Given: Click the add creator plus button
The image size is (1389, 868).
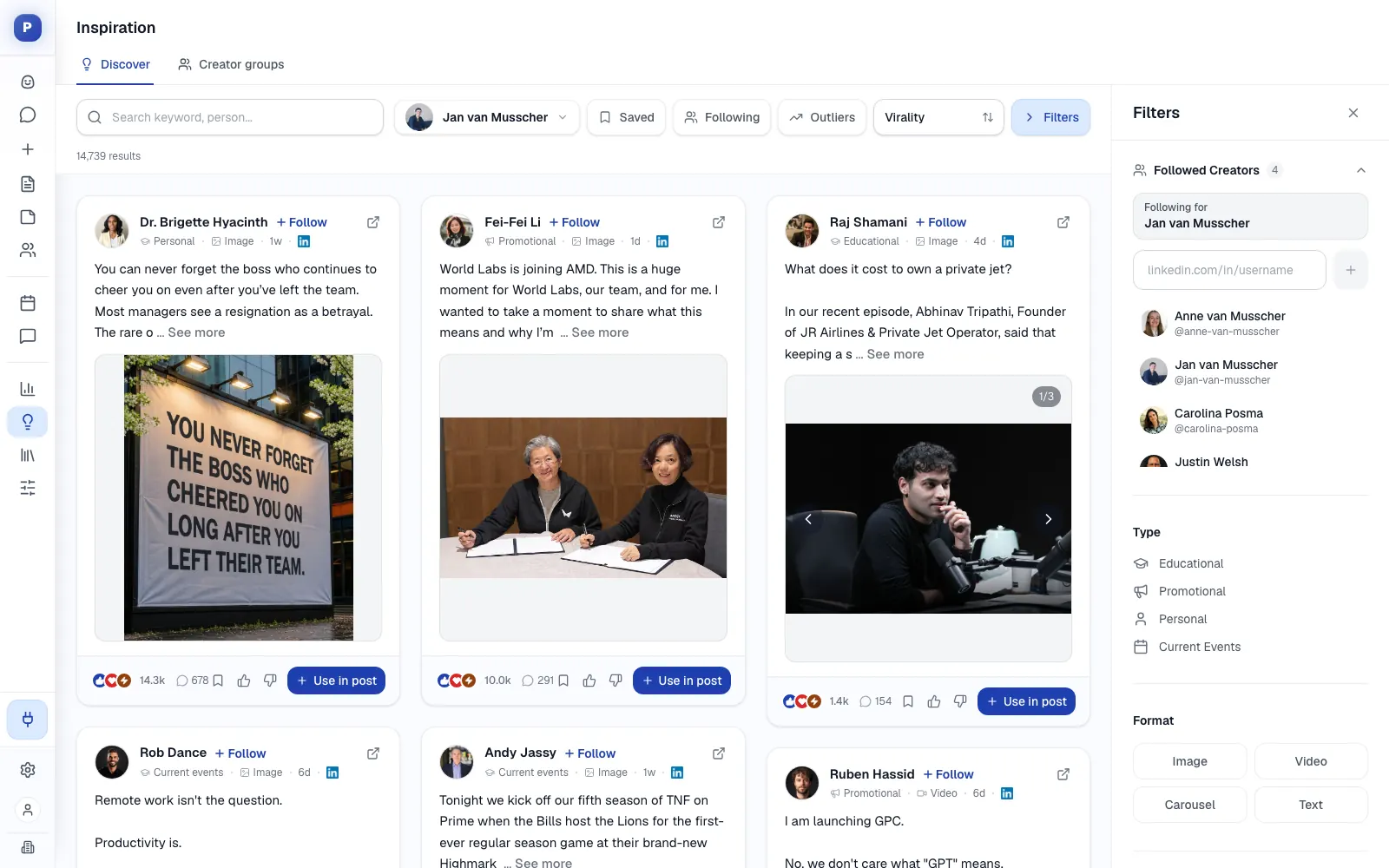Looking at the screenshot, I should (x=1351, y=270).
